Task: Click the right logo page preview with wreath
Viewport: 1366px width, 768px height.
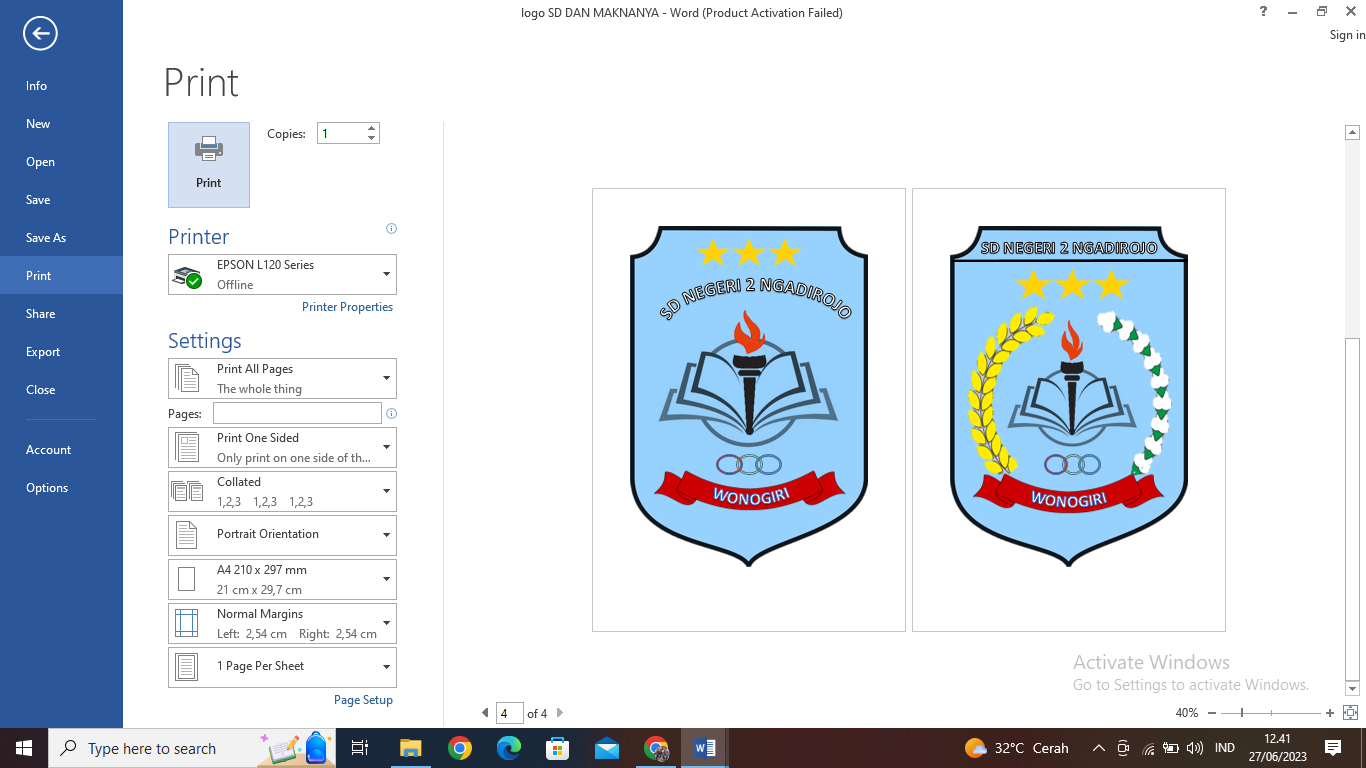Action: [x=1069, y=410]
